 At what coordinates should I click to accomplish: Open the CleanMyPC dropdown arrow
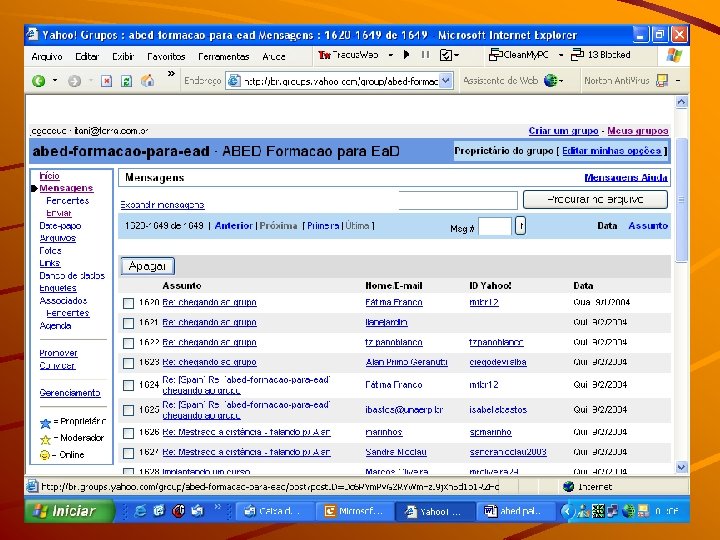(561, 55)
